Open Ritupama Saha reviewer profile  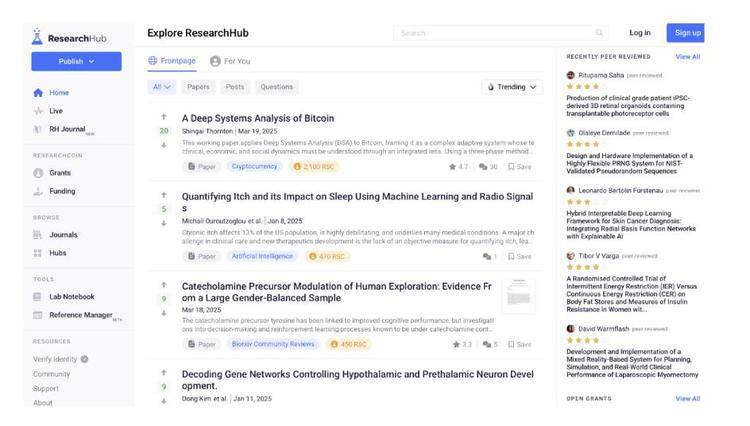click(601, 75)
